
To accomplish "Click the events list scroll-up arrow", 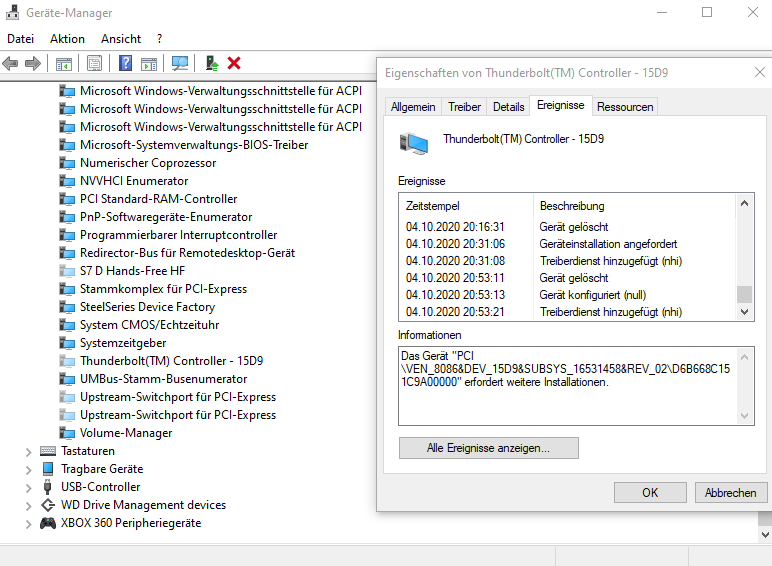I will pyautogui.click(x=744, y=203).
